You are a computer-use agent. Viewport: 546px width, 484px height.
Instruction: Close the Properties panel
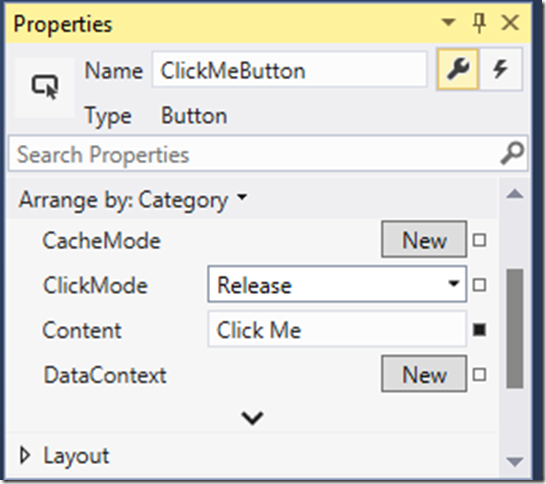pyautogui.click(x=510, y=23)
